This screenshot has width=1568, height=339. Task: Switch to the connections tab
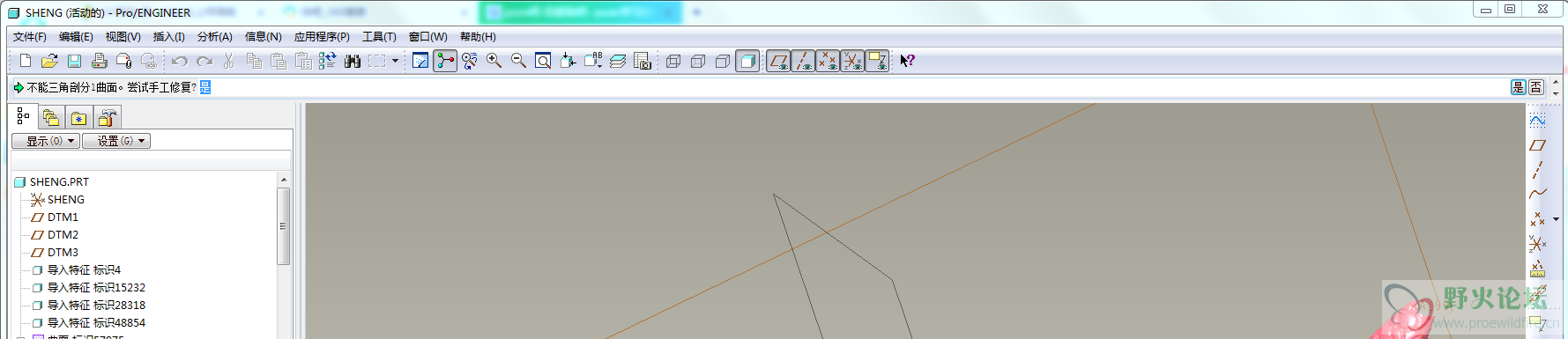point(108,118)
